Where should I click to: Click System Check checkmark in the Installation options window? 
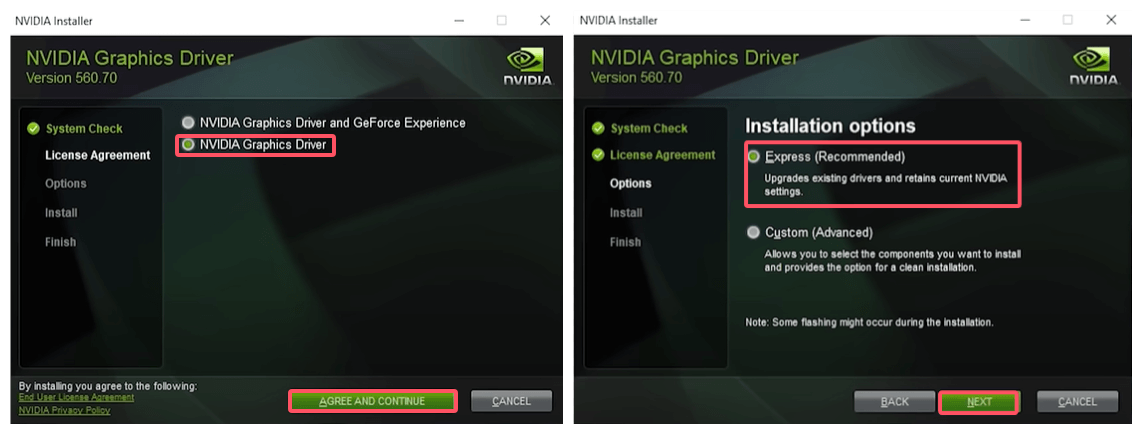598,128
